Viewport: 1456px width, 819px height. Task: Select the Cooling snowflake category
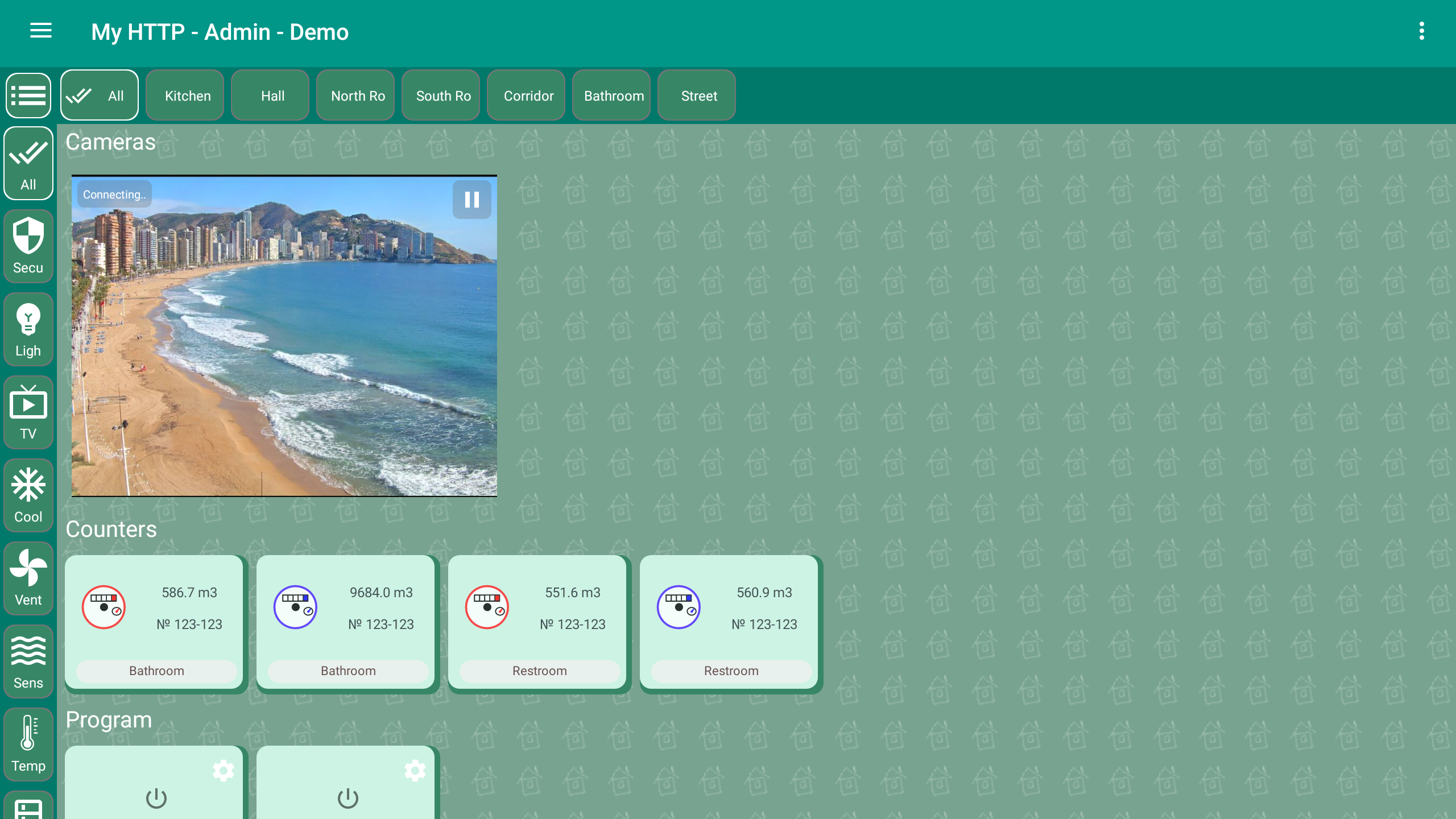[x=28, y=495]
